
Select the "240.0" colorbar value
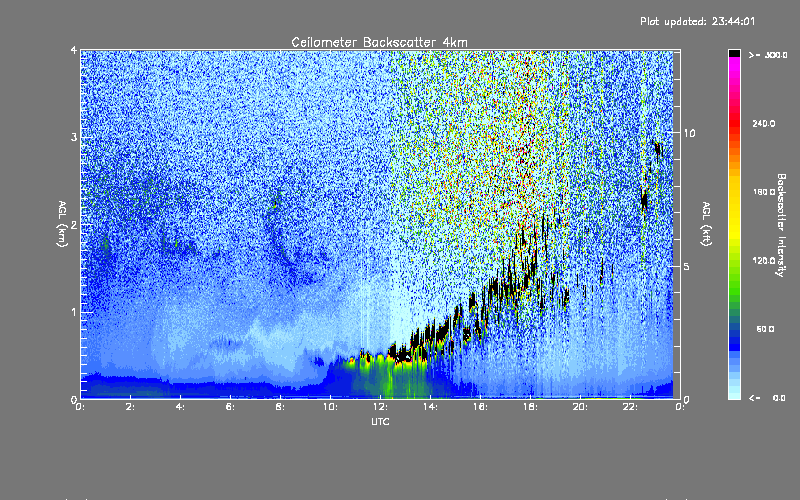coord(764,124)
